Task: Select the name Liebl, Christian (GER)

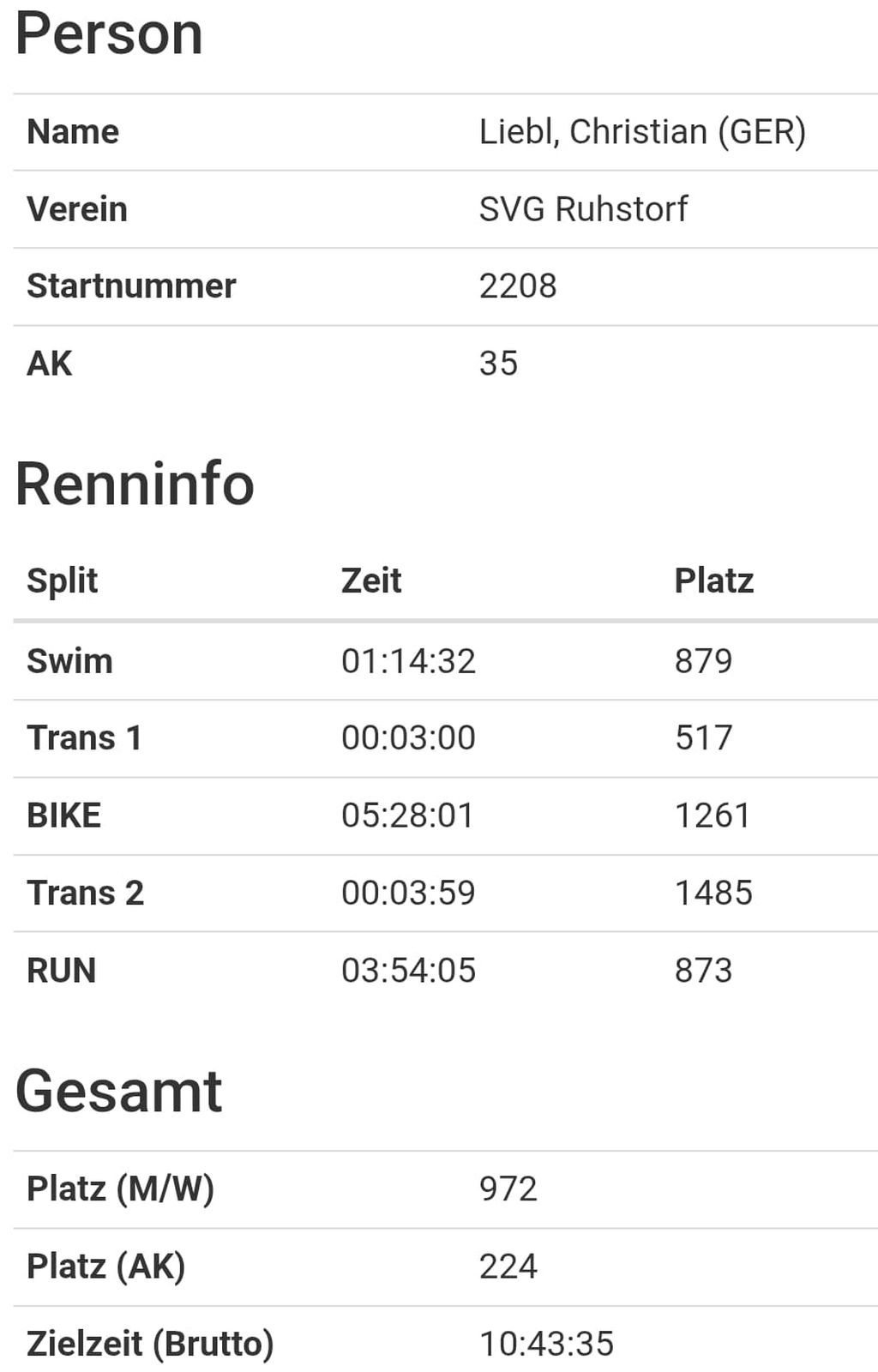Action: [642, 132]
